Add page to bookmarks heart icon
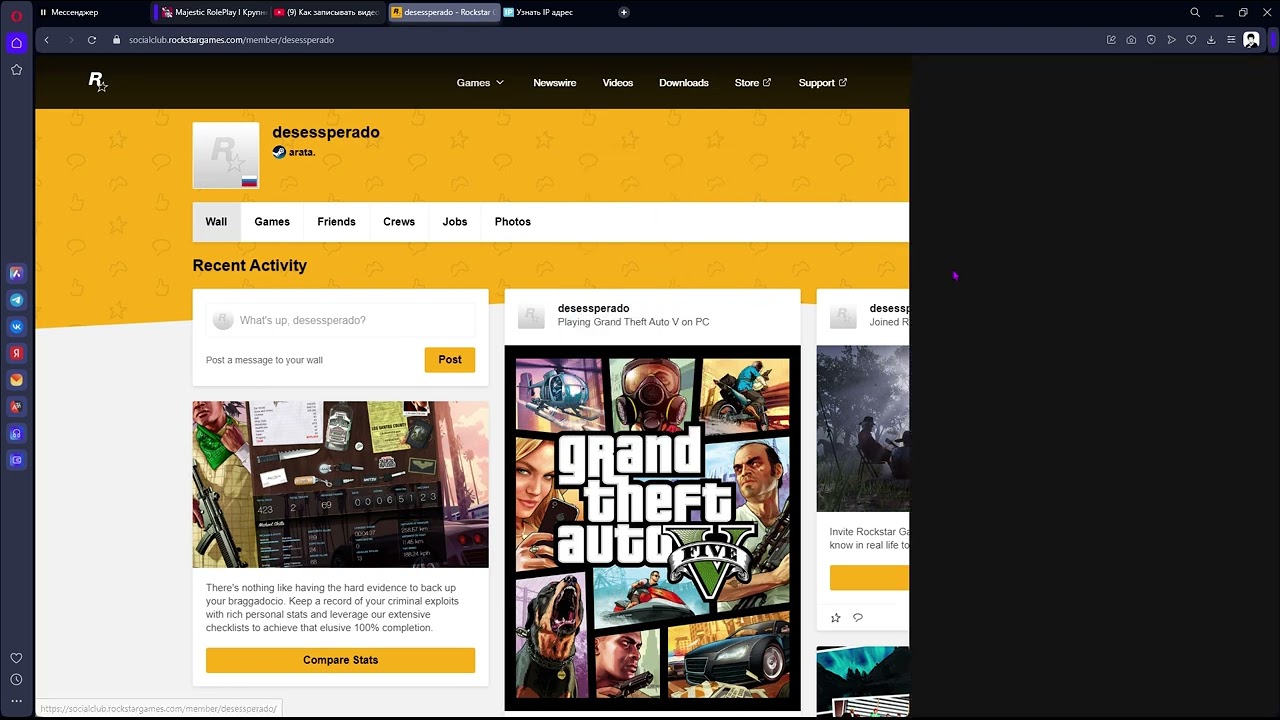Screen dimensions: 1280x720 1191,40
